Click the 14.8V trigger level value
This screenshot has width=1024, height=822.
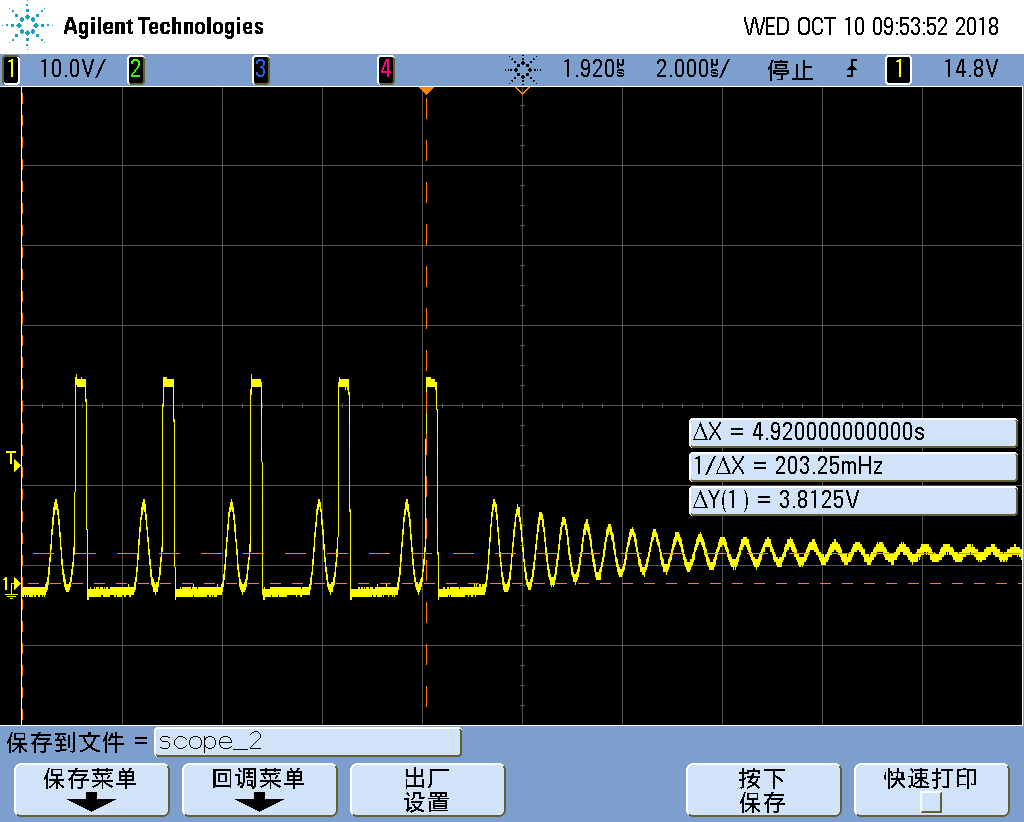pos(970,69)
